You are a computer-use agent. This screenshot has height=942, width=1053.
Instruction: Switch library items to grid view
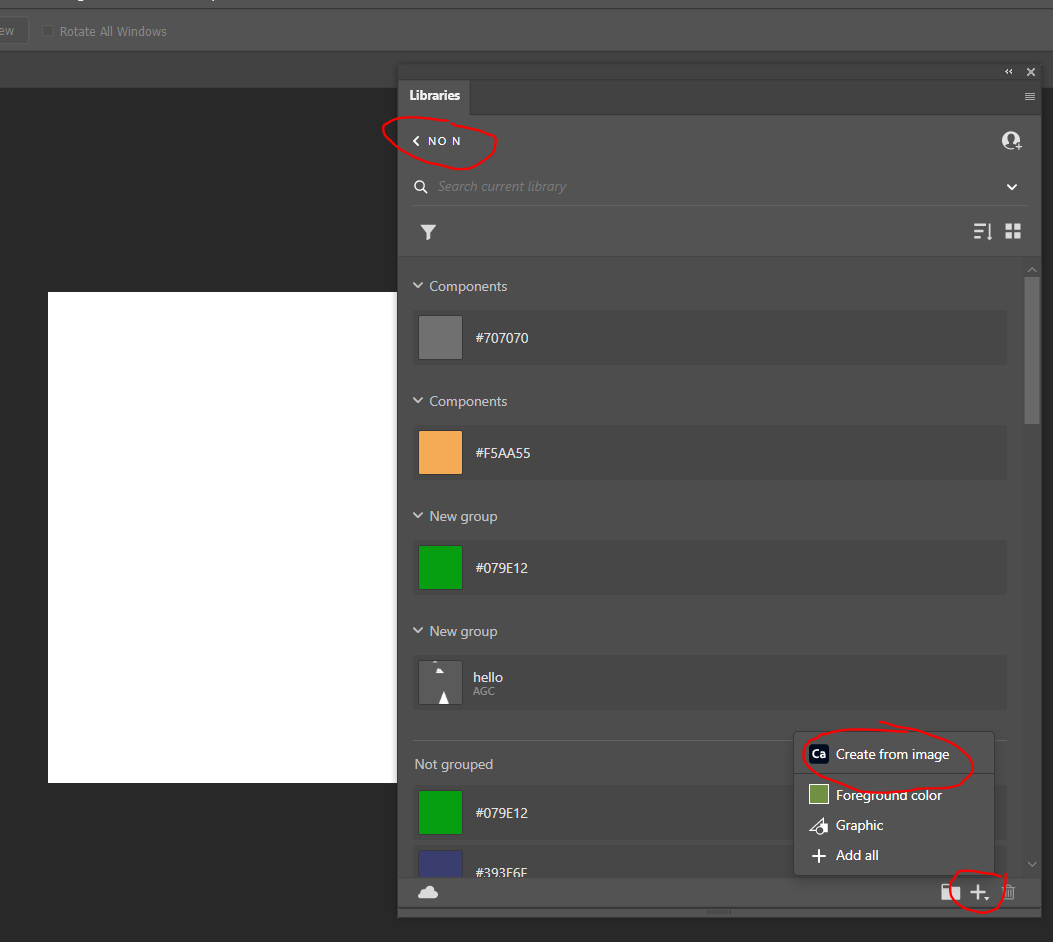1013,231
